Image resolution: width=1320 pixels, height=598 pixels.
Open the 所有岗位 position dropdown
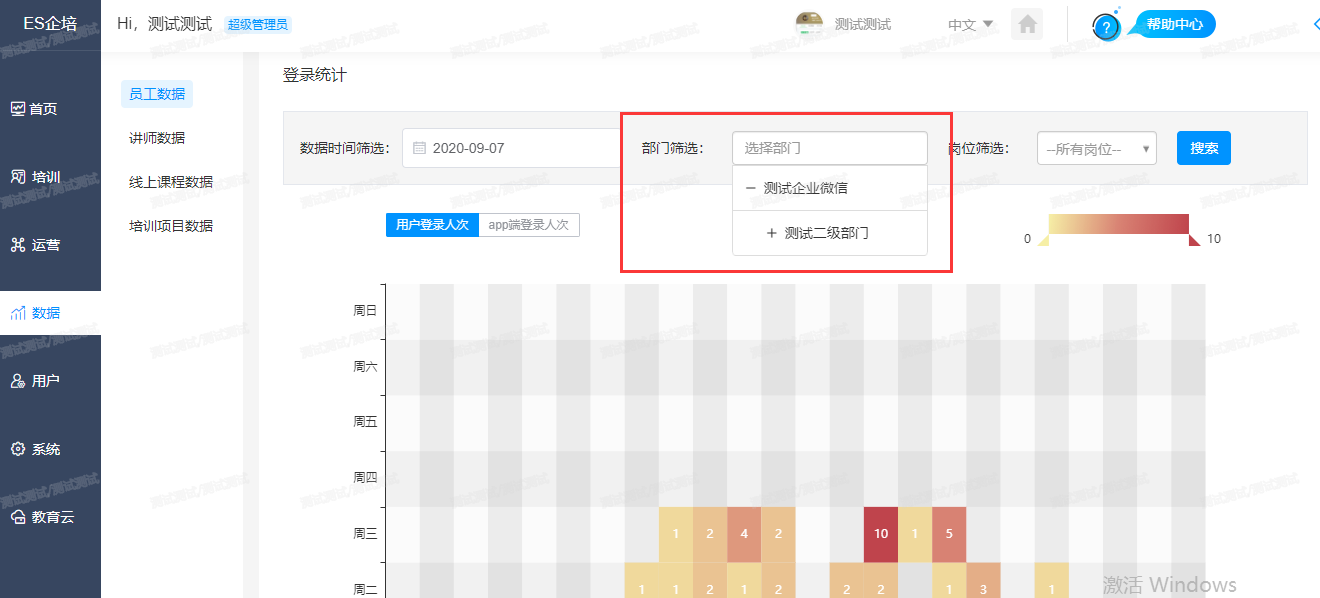(x=1096, y=149)
